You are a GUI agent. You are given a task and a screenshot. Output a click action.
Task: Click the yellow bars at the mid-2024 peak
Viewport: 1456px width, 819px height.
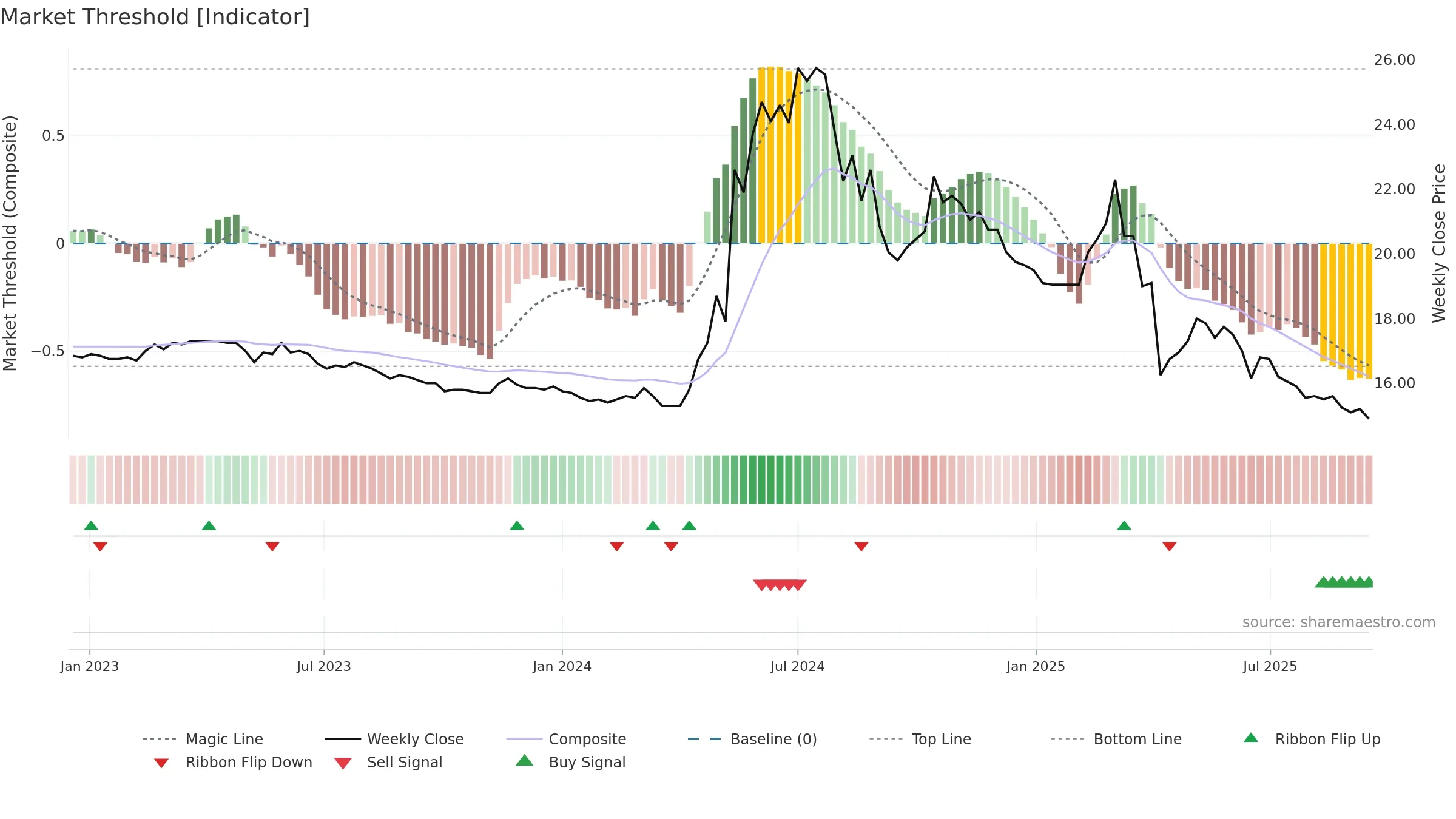[x=780, y=155]
